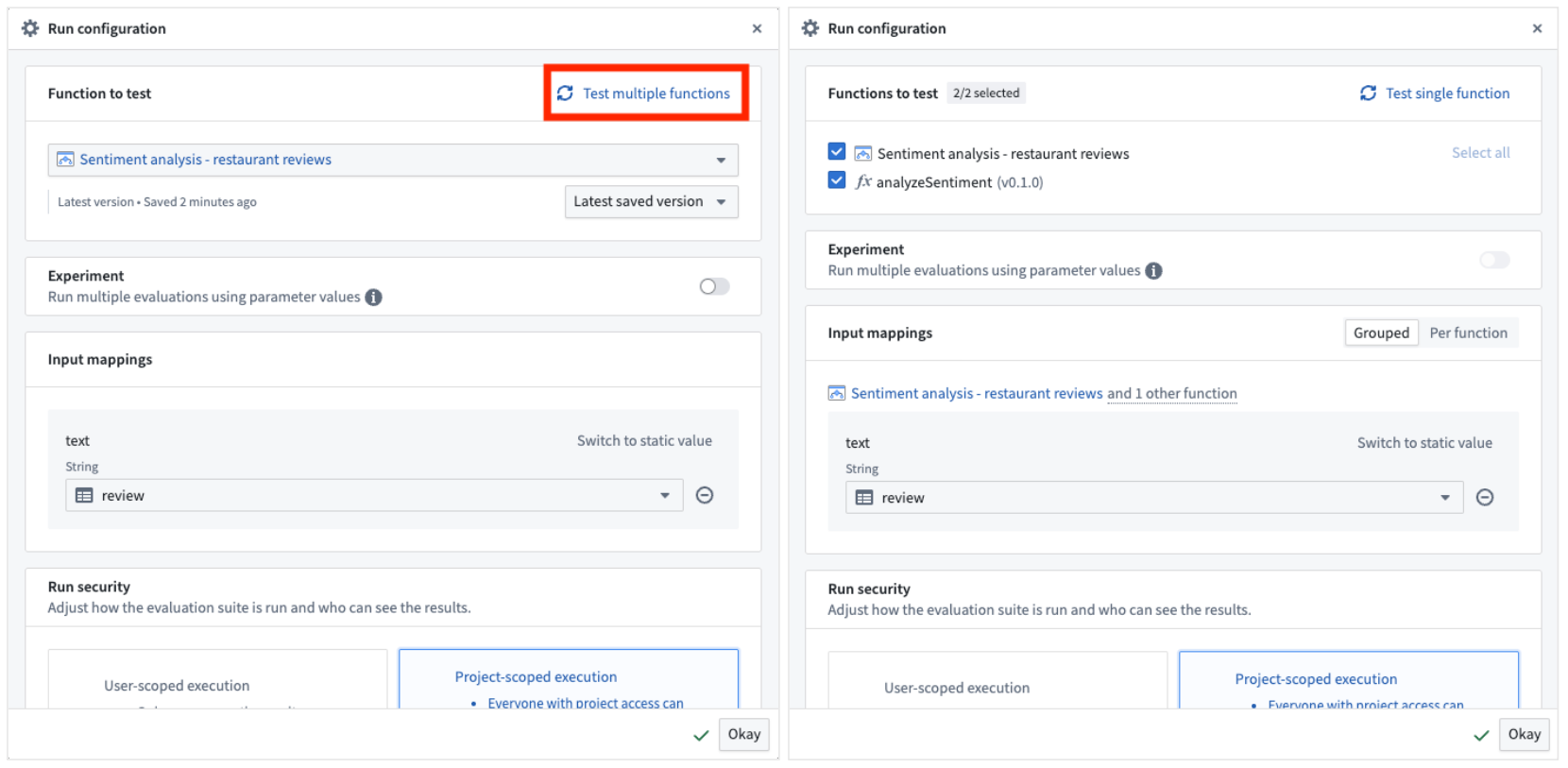Open the Sentiment analysis function dropdown
Screen dimensions: 1568x768
pos(393,160)
